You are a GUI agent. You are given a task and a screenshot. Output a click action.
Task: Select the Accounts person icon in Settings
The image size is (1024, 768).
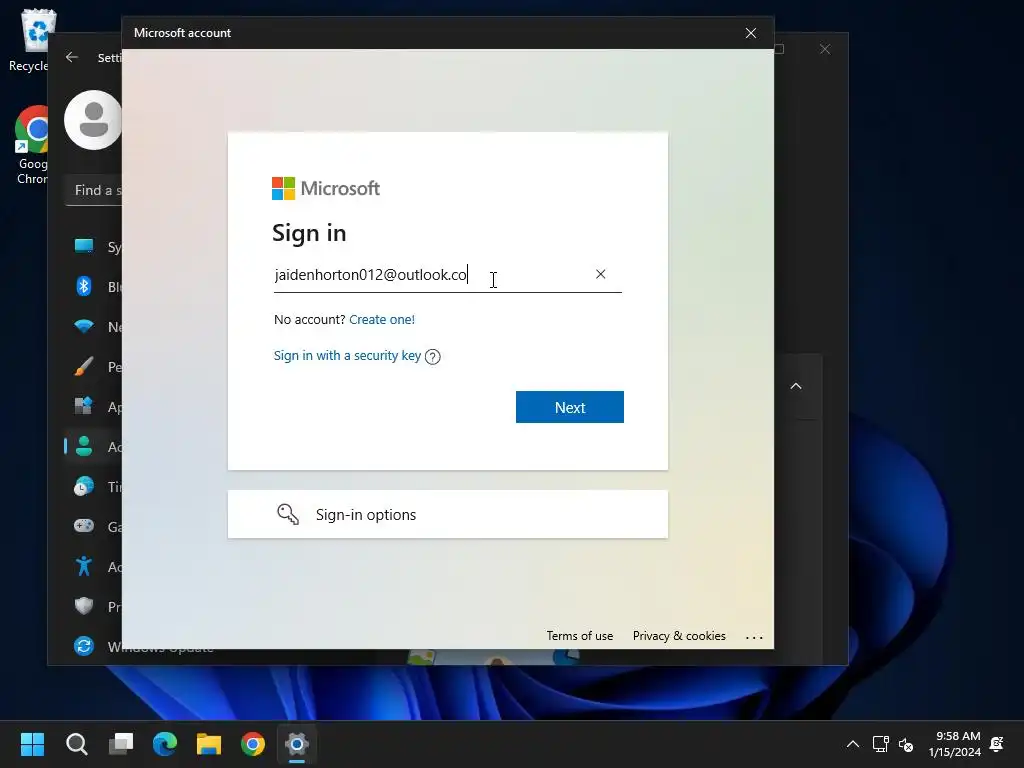(x=84, y=446)
